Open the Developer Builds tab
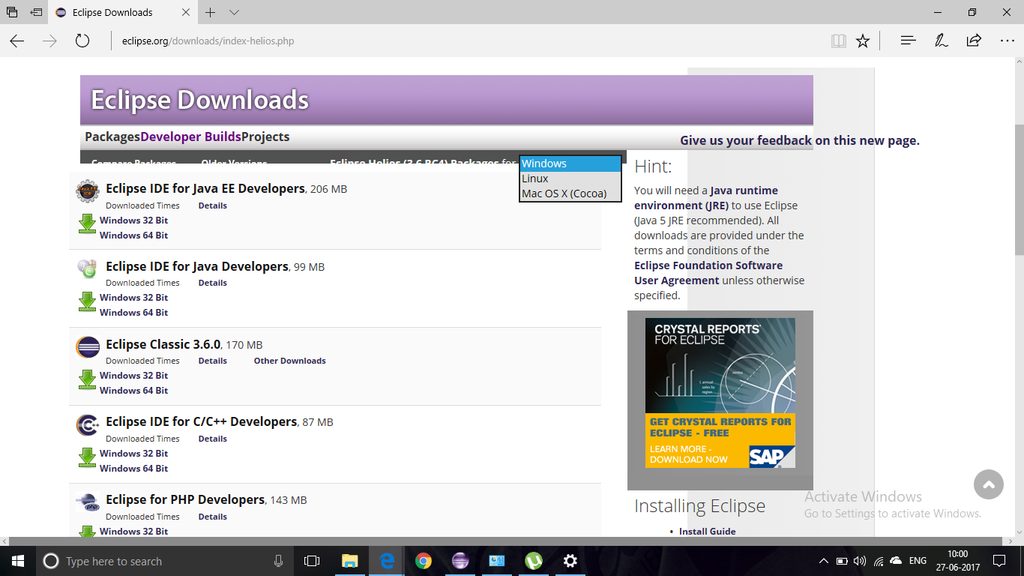 coord(191,136)
